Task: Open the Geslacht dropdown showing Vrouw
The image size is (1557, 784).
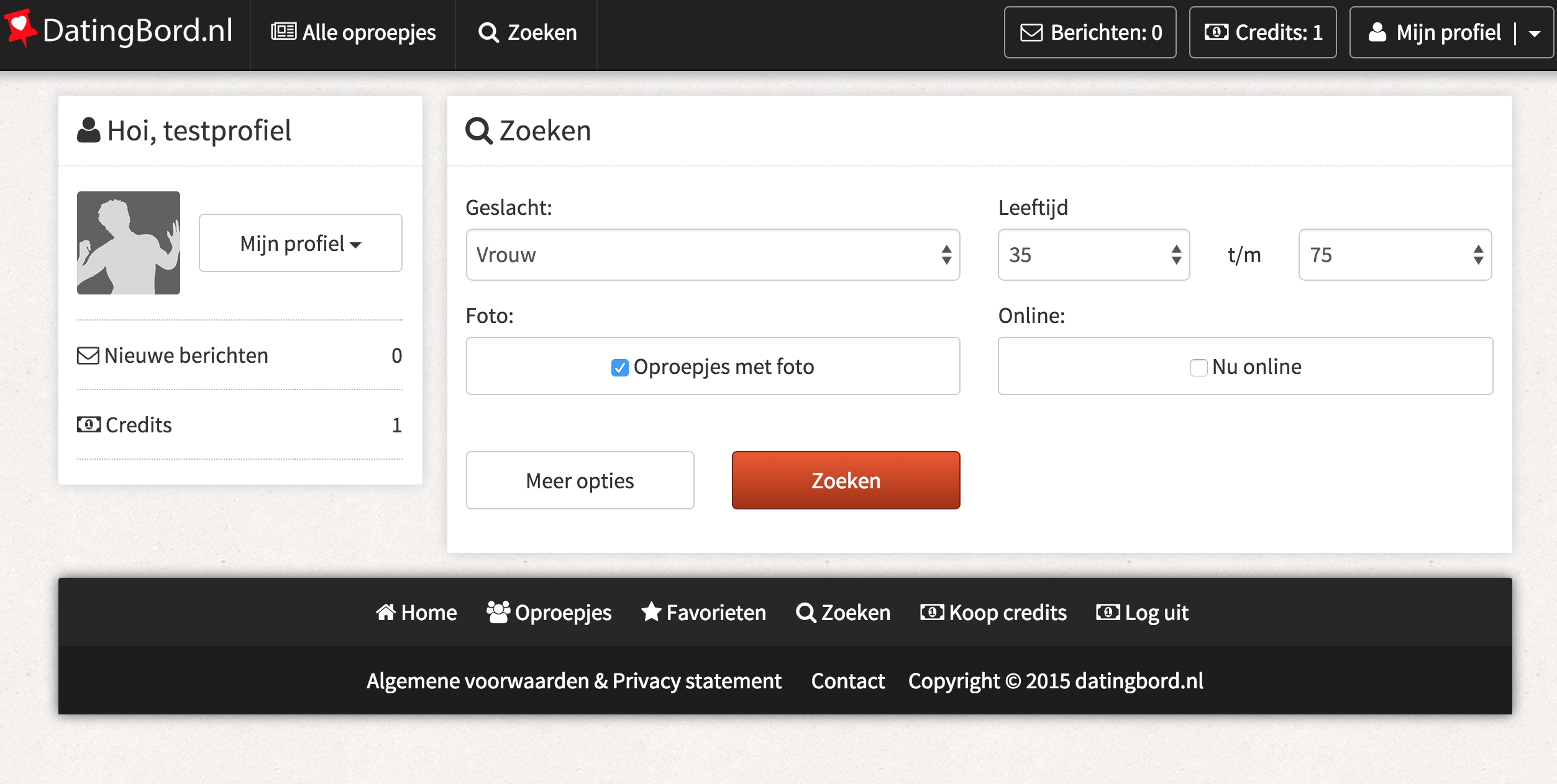Action: point(713,255)
